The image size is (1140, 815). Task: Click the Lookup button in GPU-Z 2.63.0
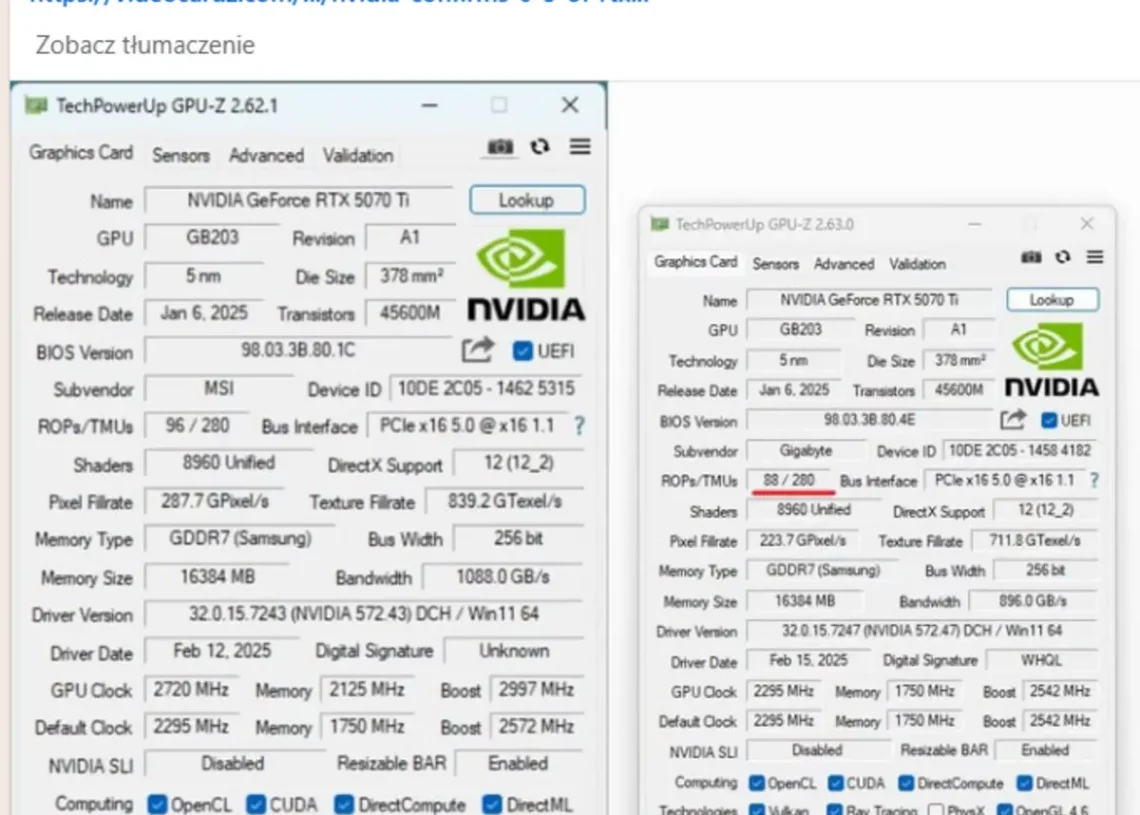pos(1052,300)
